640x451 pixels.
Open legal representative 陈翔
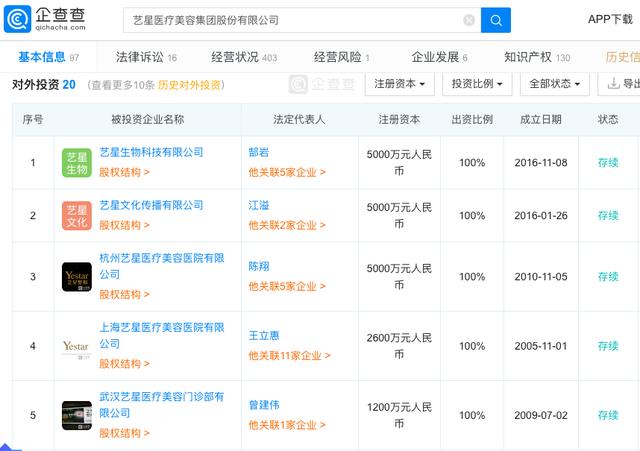[x=259, y=267]
